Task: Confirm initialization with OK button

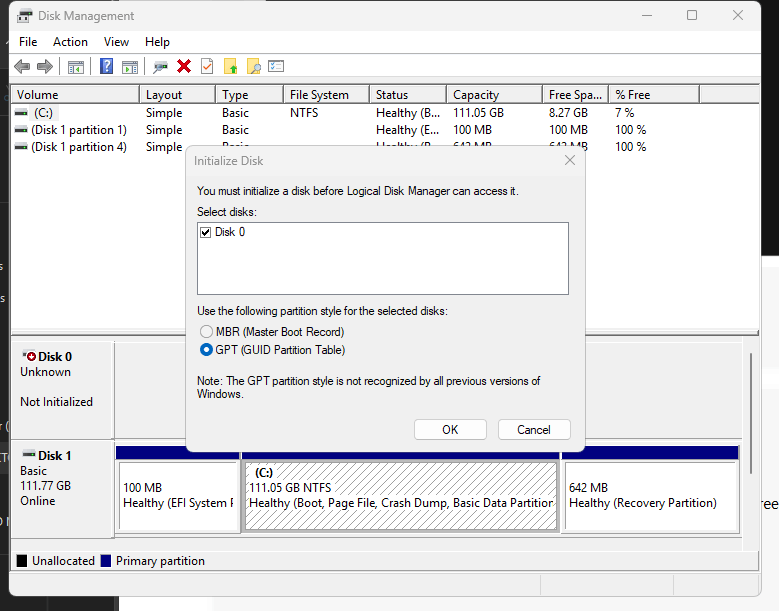Action: coord(450,430)
